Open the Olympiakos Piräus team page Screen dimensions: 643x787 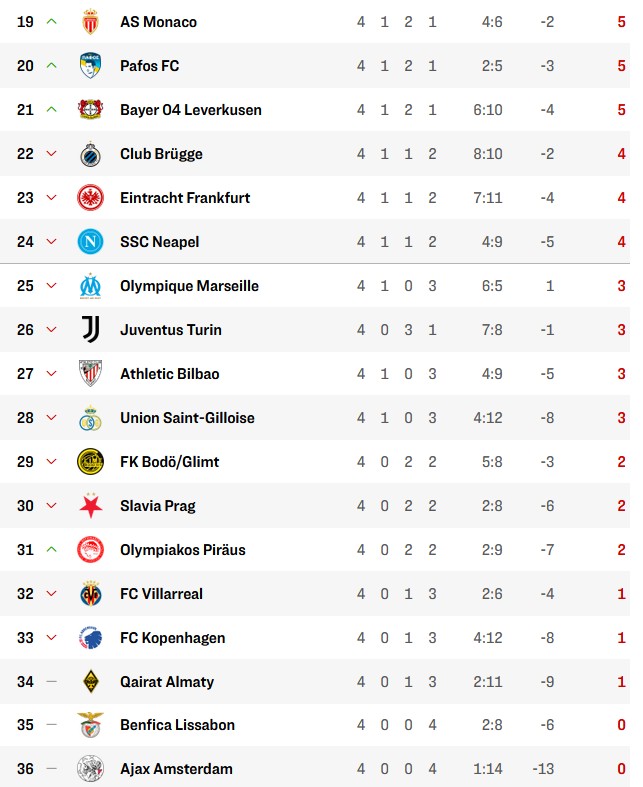tap(182, 550)
